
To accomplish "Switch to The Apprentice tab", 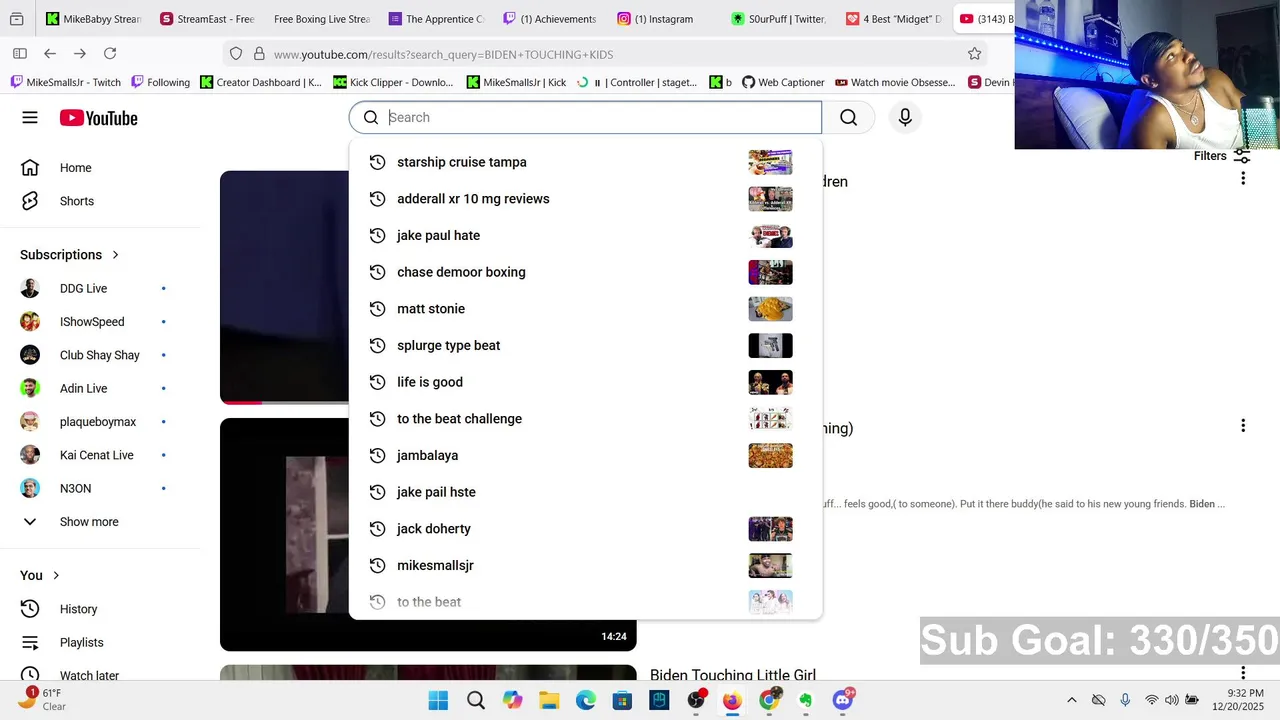I will pos(436,19).
